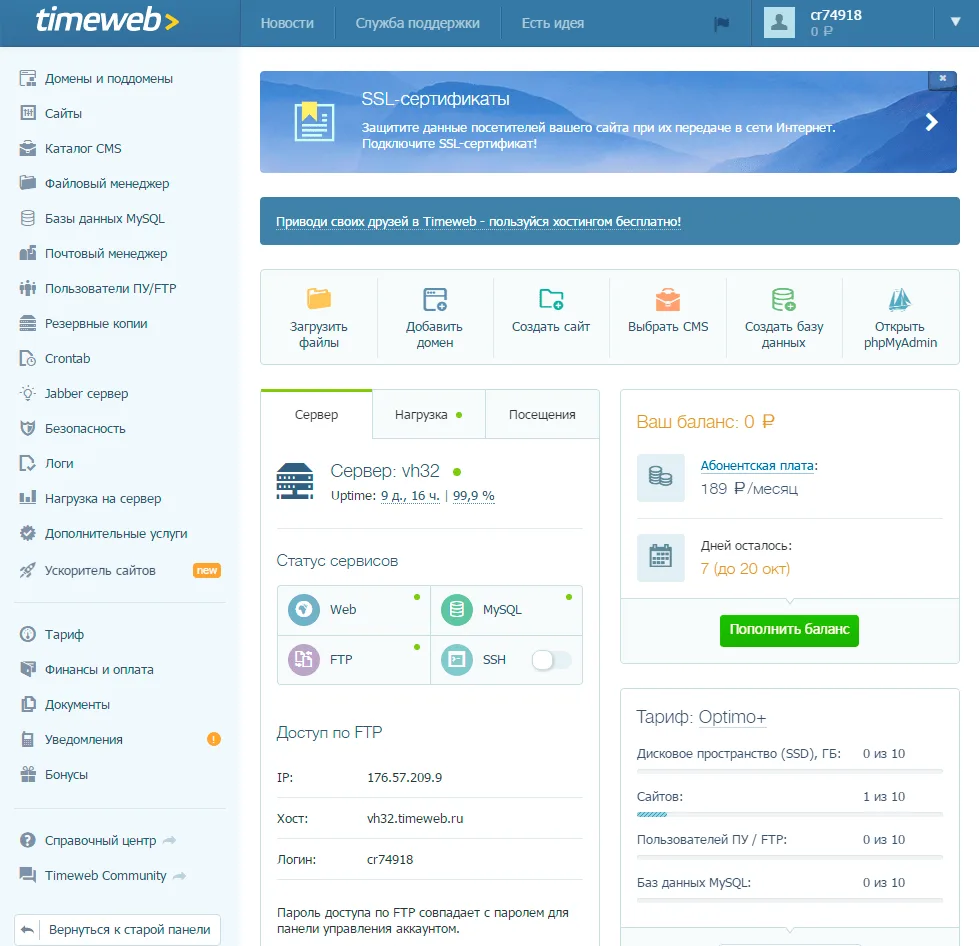Click the 7 (до 20 окт) days remaining
979x946 pixels.
point(745,568)
